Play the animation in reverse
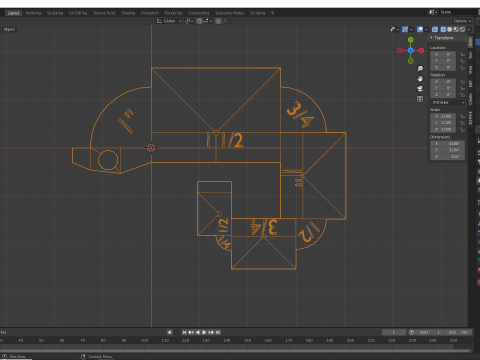480x360 pixels. pos(198,332)
